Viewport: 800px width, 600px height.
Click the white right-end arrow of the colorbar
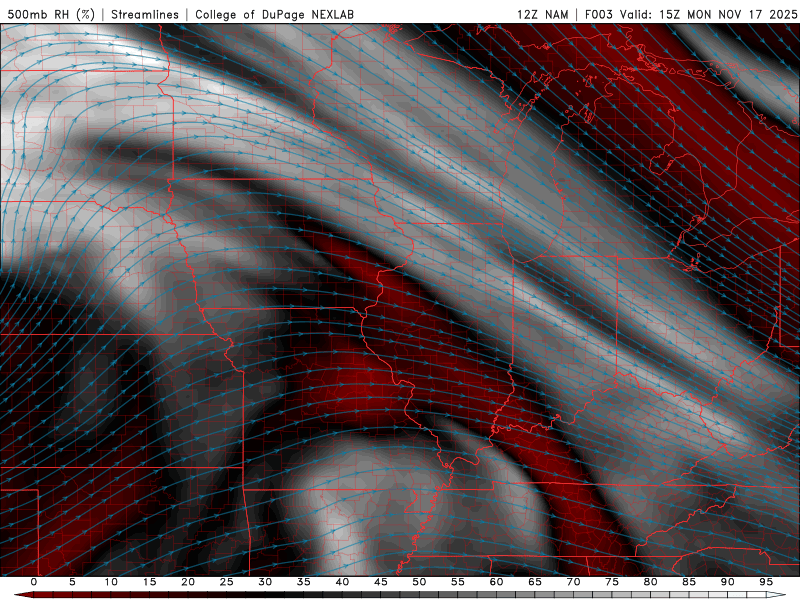[x=776, y=595]
